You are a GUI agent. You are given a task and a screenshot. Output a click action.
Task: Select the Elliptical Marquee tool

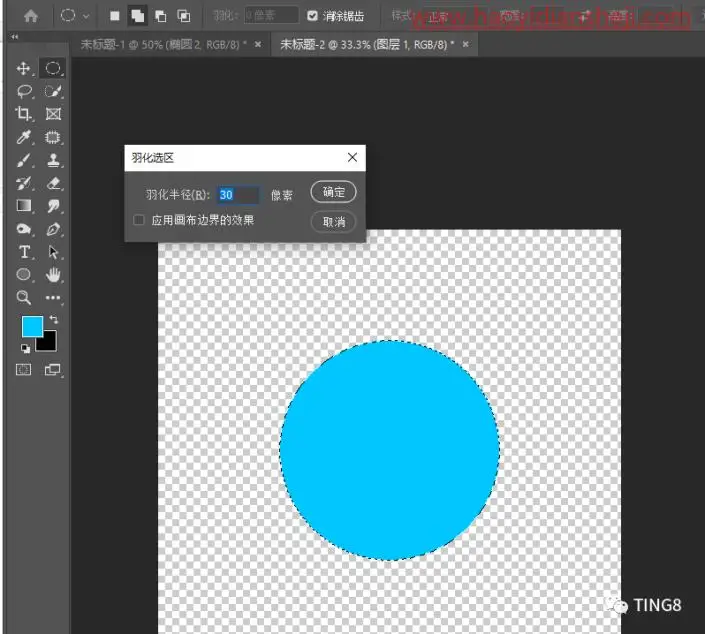[x=53, y=68]
